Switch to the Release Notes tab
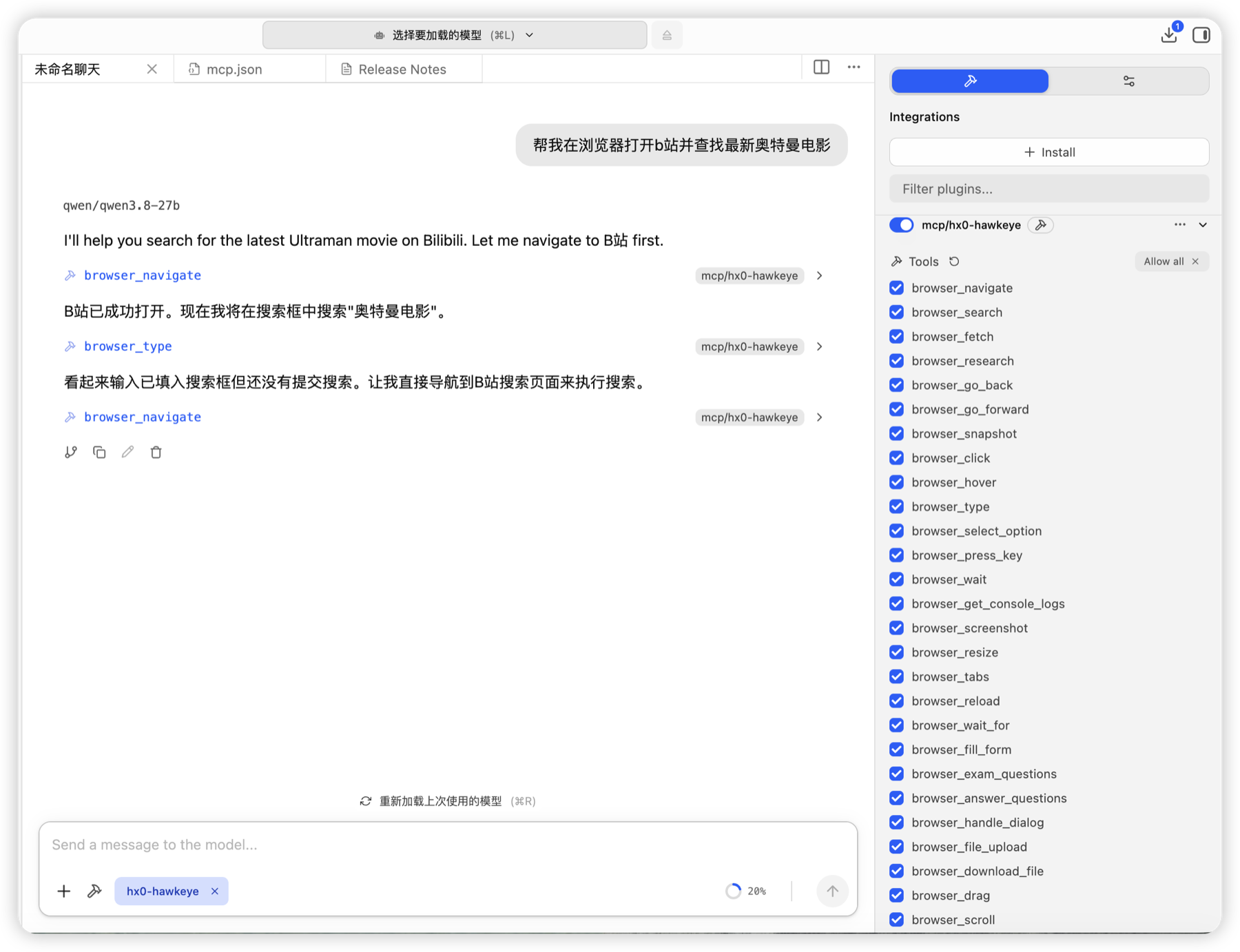This screenshot has width=1240, height=952. click(x=404, y=69)
